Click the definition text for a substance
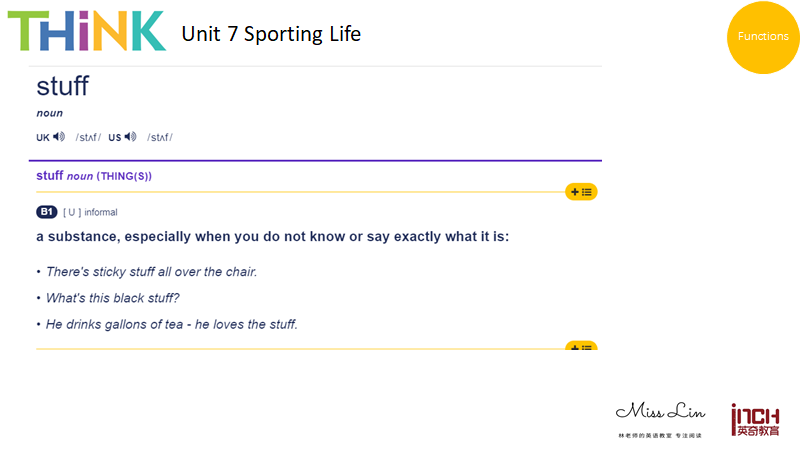The image size is (800, 450). coord(272,237)
